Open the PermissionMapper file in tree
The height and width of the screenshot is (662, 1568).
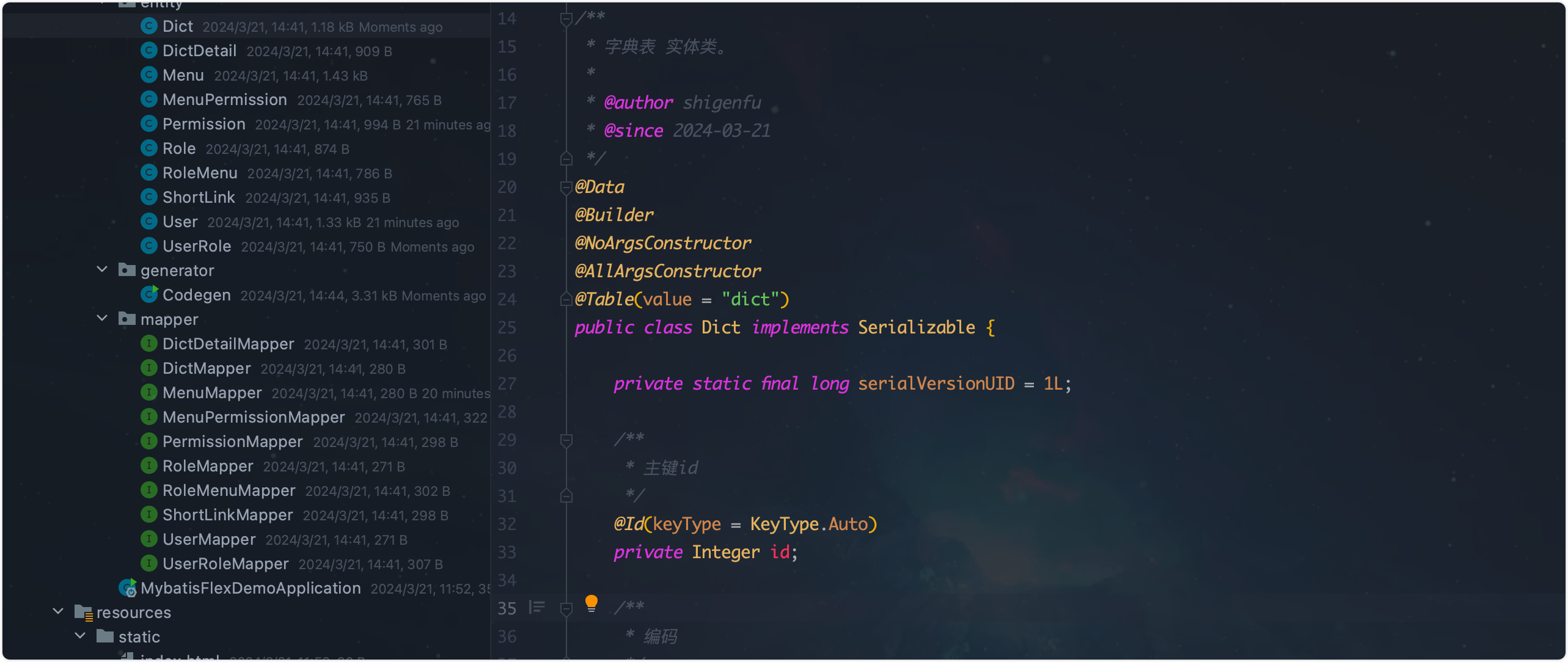coord(232,442)
